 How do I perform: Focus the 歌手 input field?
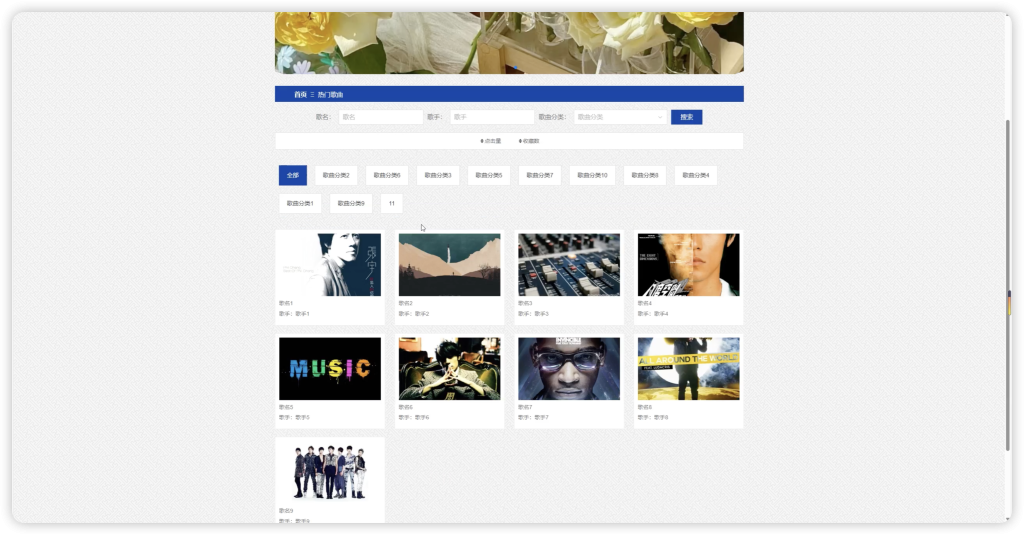tap(492, 117)
